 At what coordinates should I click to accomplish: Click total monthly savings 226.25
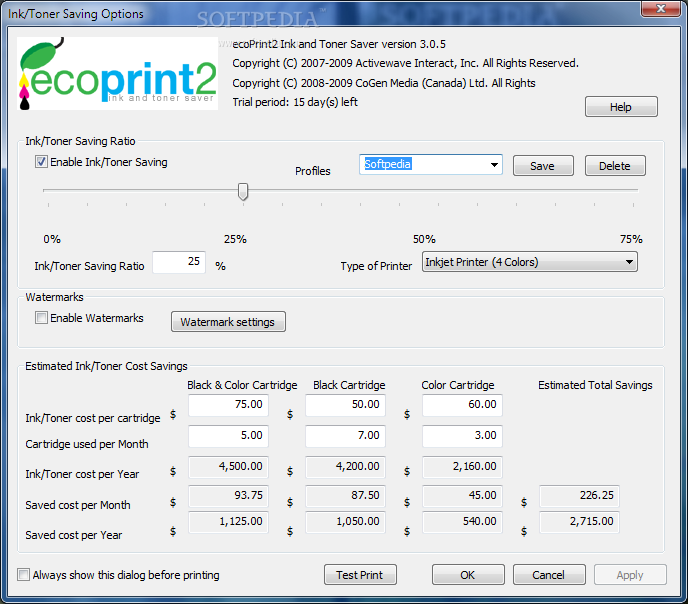pyautogui.click(x=579, y=496)
